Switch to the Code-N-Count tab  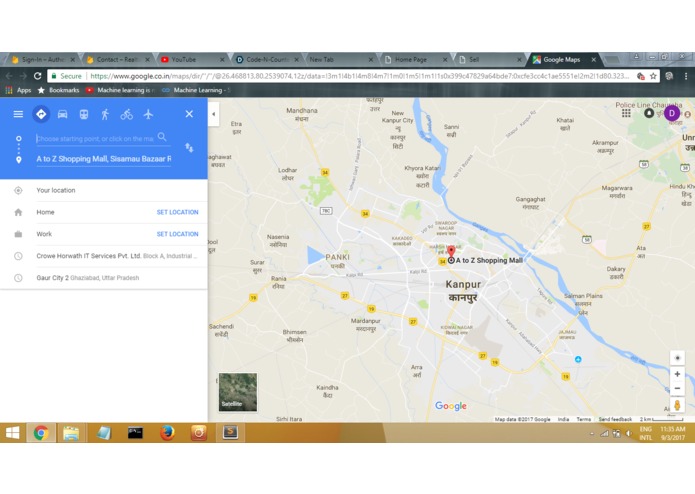tap(267, 59)
